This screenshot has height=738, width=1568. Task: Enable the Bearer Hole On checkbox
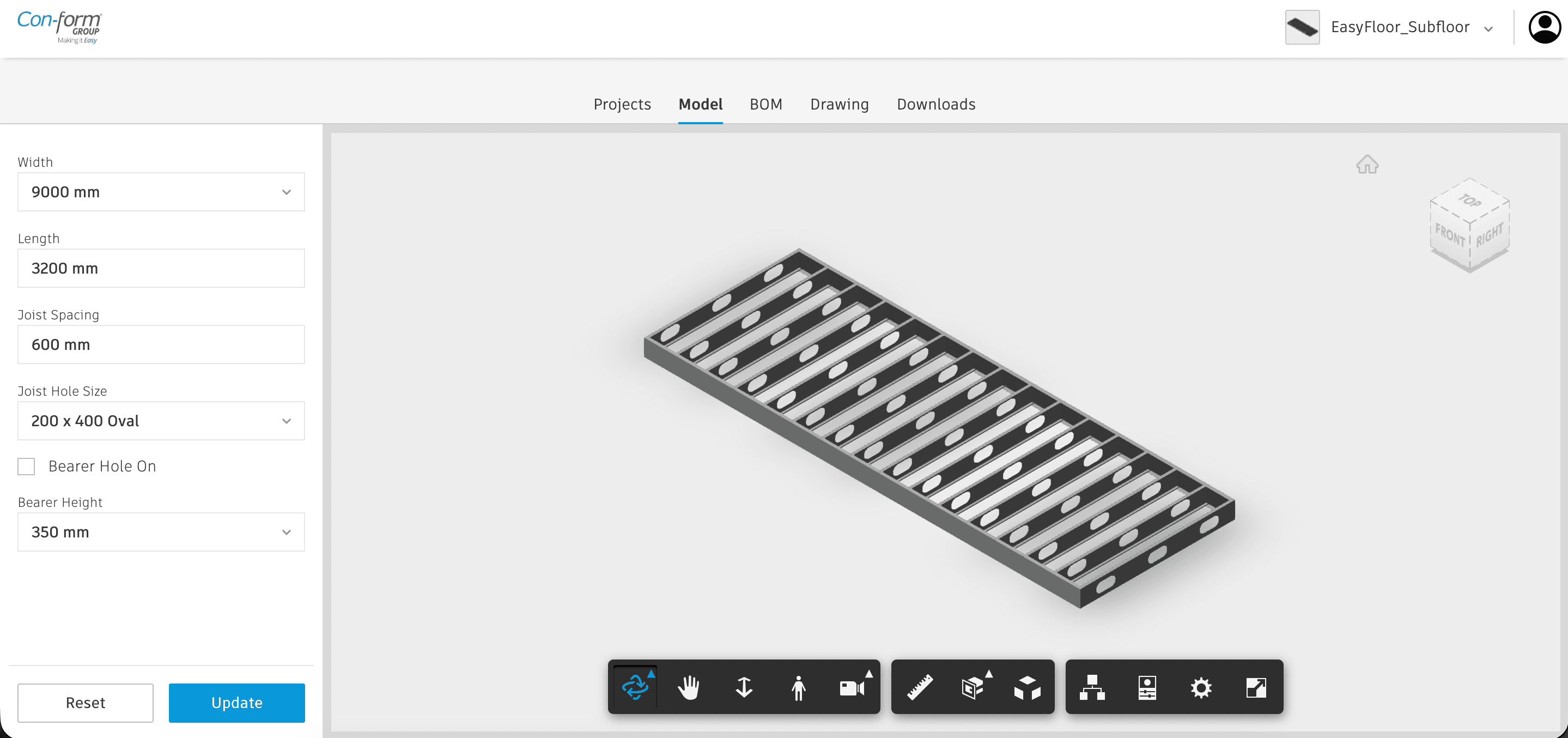click(26, 467)
